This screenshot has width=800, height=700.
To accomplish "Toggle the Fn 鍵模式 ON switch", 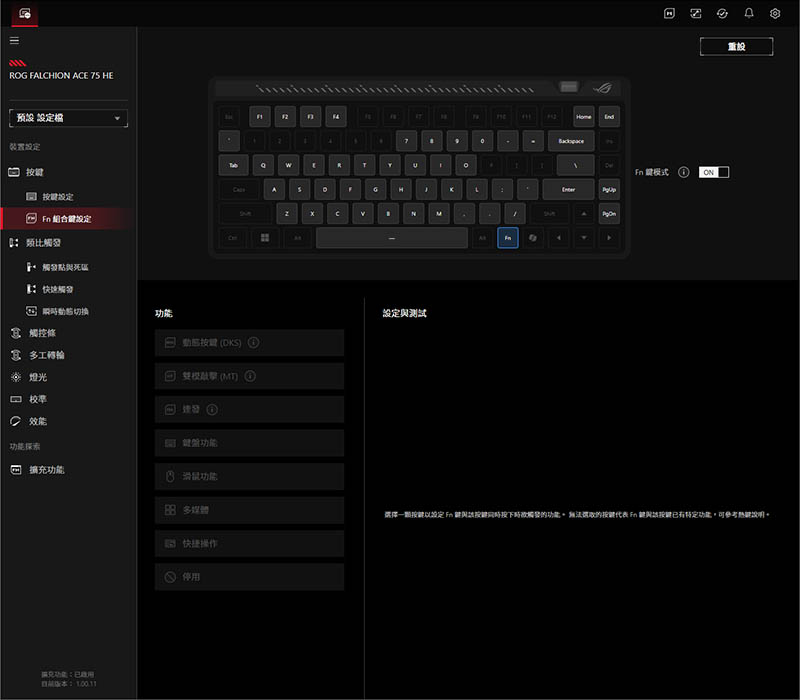I will (x=713, y=172).
